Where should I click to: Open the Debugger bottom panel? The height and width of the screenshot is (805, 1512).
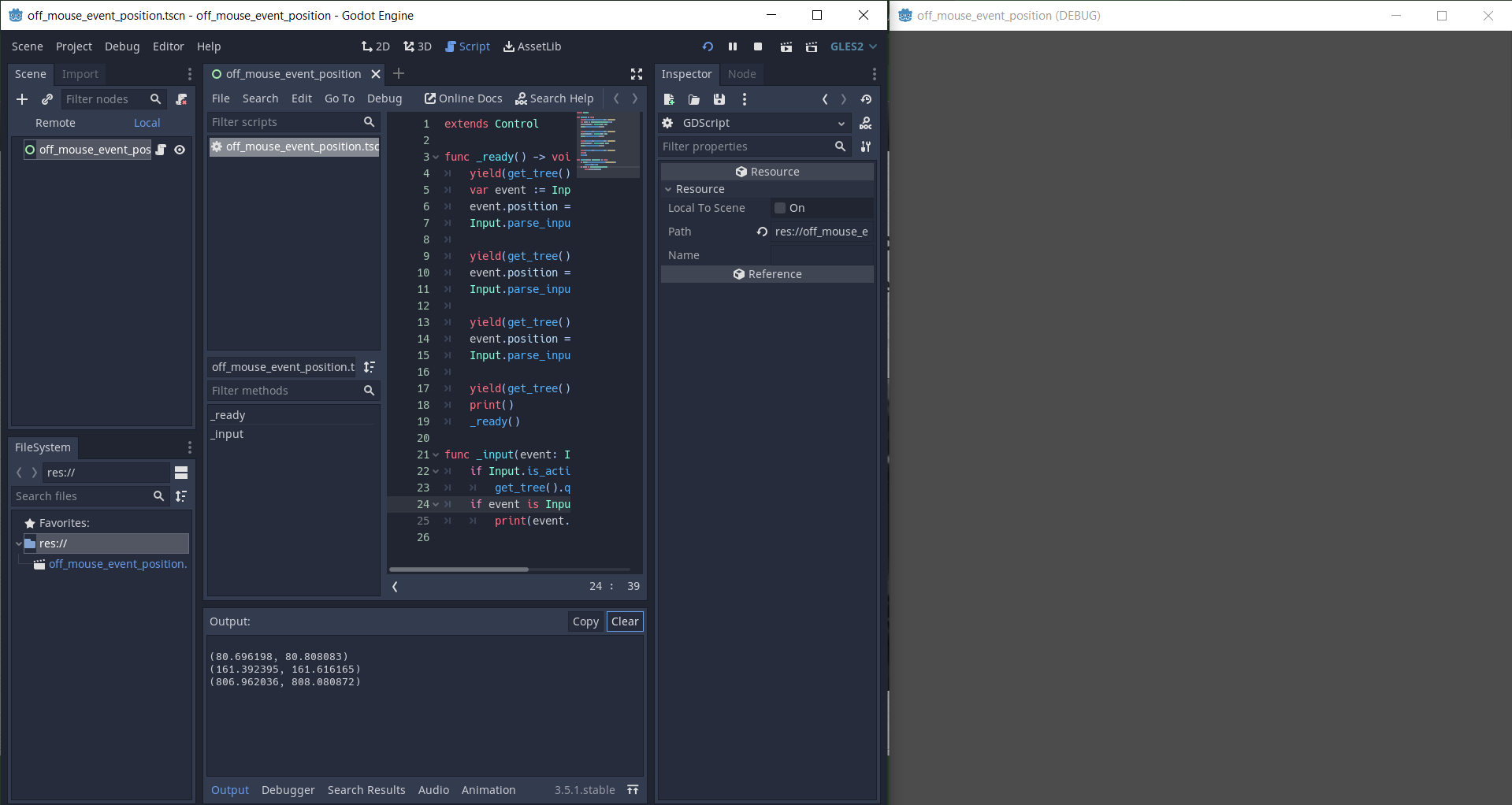click(x=288, y=790)
